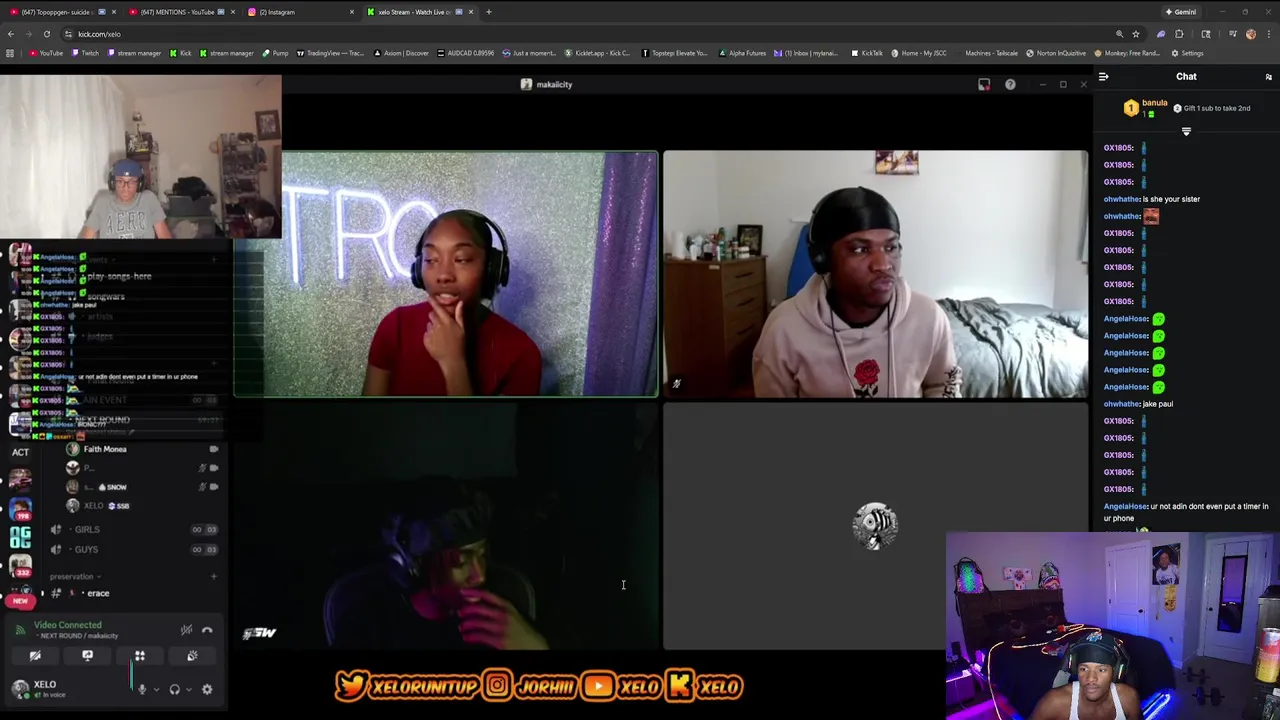Deafen Discord headphone audio

click(x=174, y=689)
